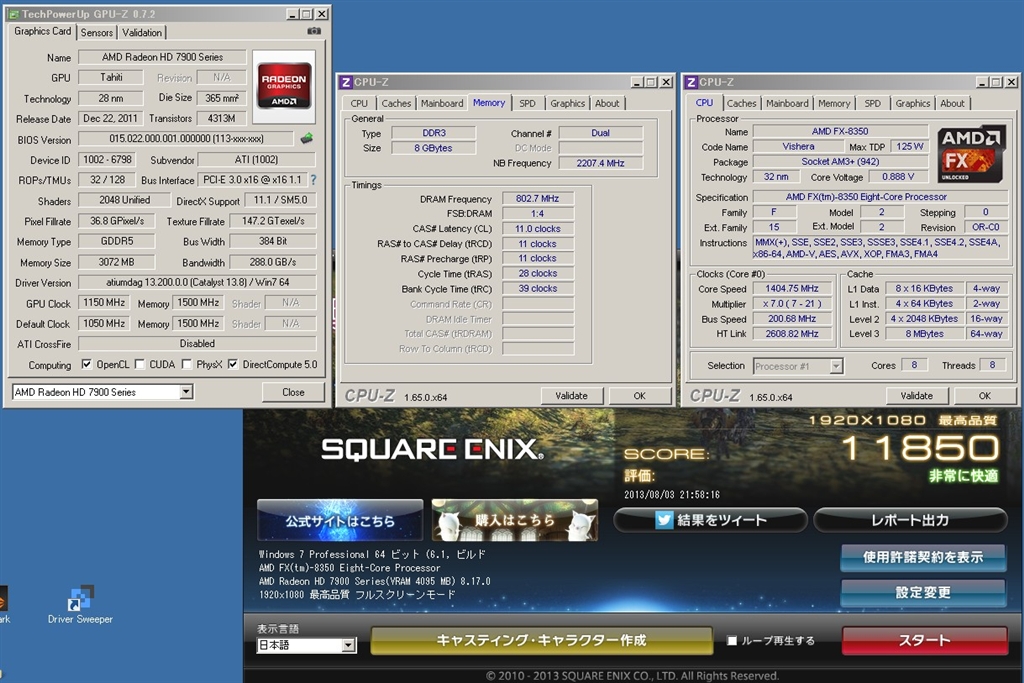Click the CAS# Latency 11.0 clocks value
Viewport: 1024px width, 683px height.
(537, 229)
